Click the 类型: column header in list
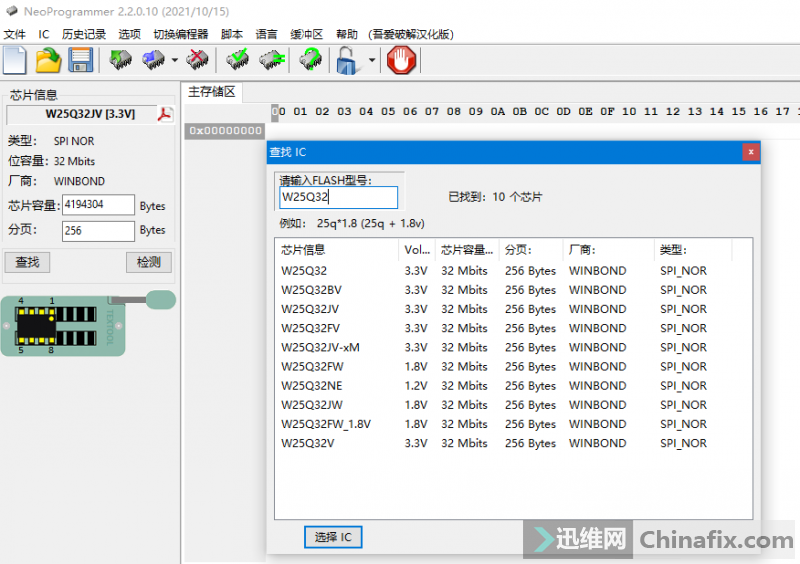The height and width of the screenshot is (564, 800). coord(693,250)
